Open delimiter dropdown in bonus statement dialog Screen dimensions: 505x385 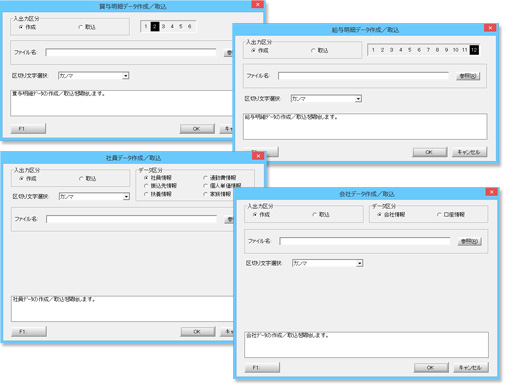[125, 76]
